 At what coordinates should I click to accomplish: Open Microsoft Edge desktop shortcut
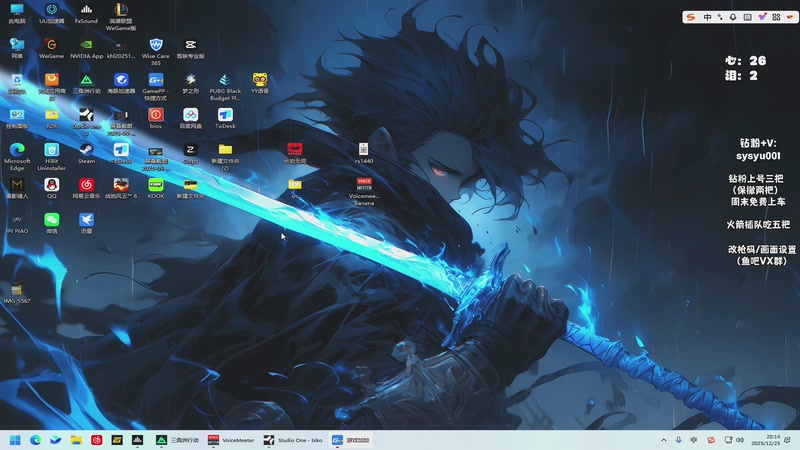tap(17, 157)
